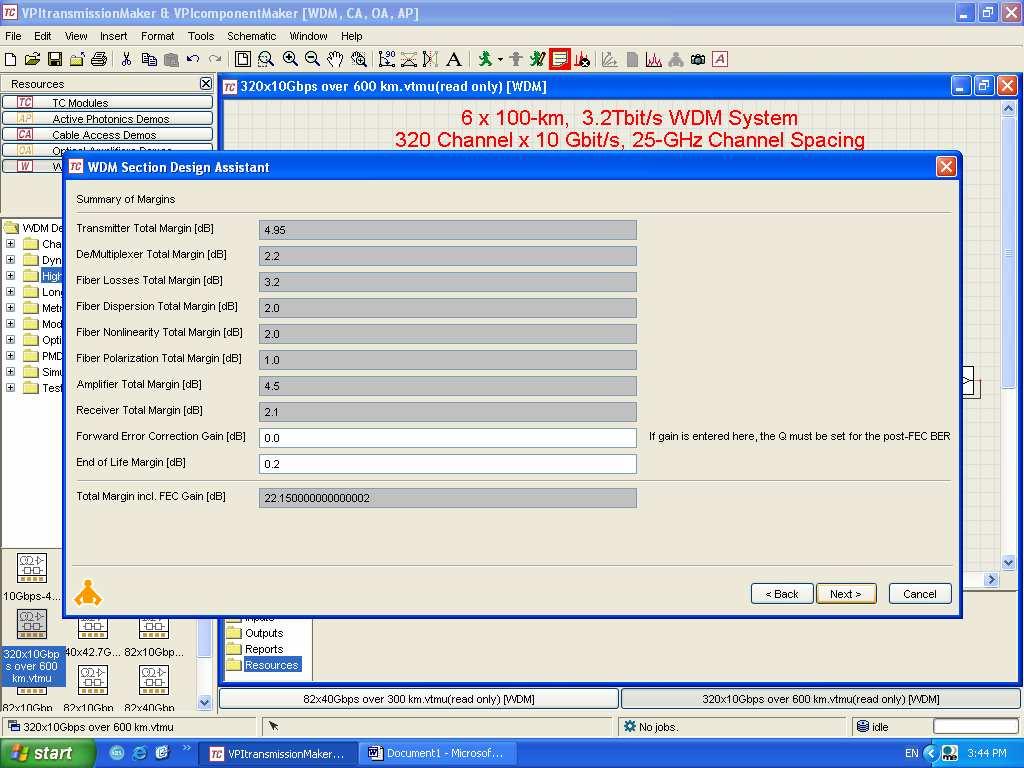Screen dimensions: 1024x768
Task: Click the Rotate 90 degrees icon
Action: (387, 59)
